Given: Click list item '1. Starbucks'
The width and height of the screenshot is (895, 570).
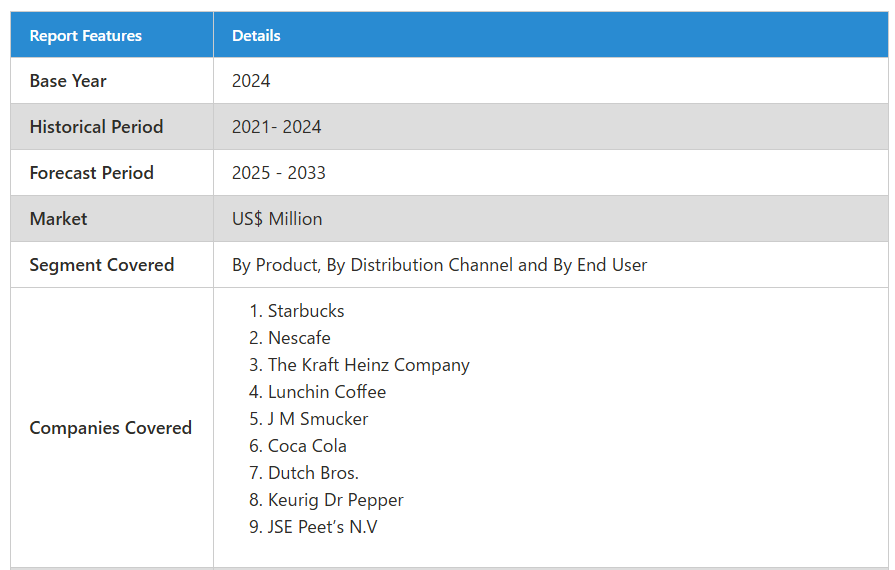Looking at the screenshot, I should (x=297, y=311).
